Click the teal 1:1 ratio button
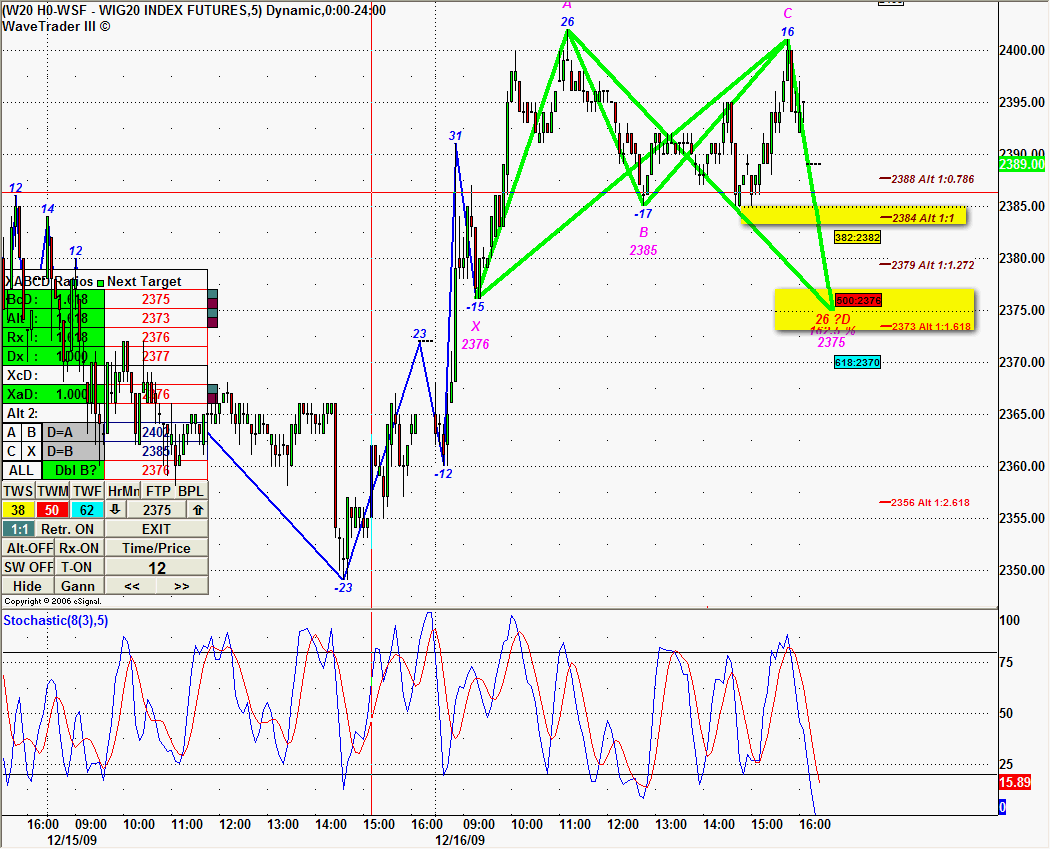 (x=18, y=529)
